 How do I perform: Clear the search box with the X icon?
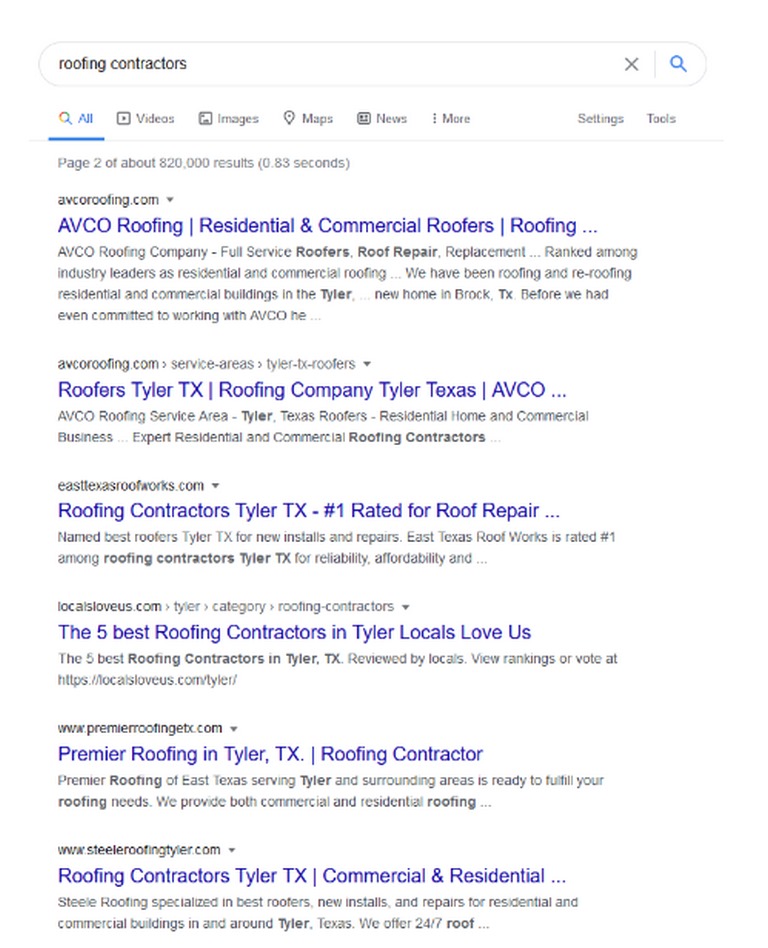pos(631,64)
